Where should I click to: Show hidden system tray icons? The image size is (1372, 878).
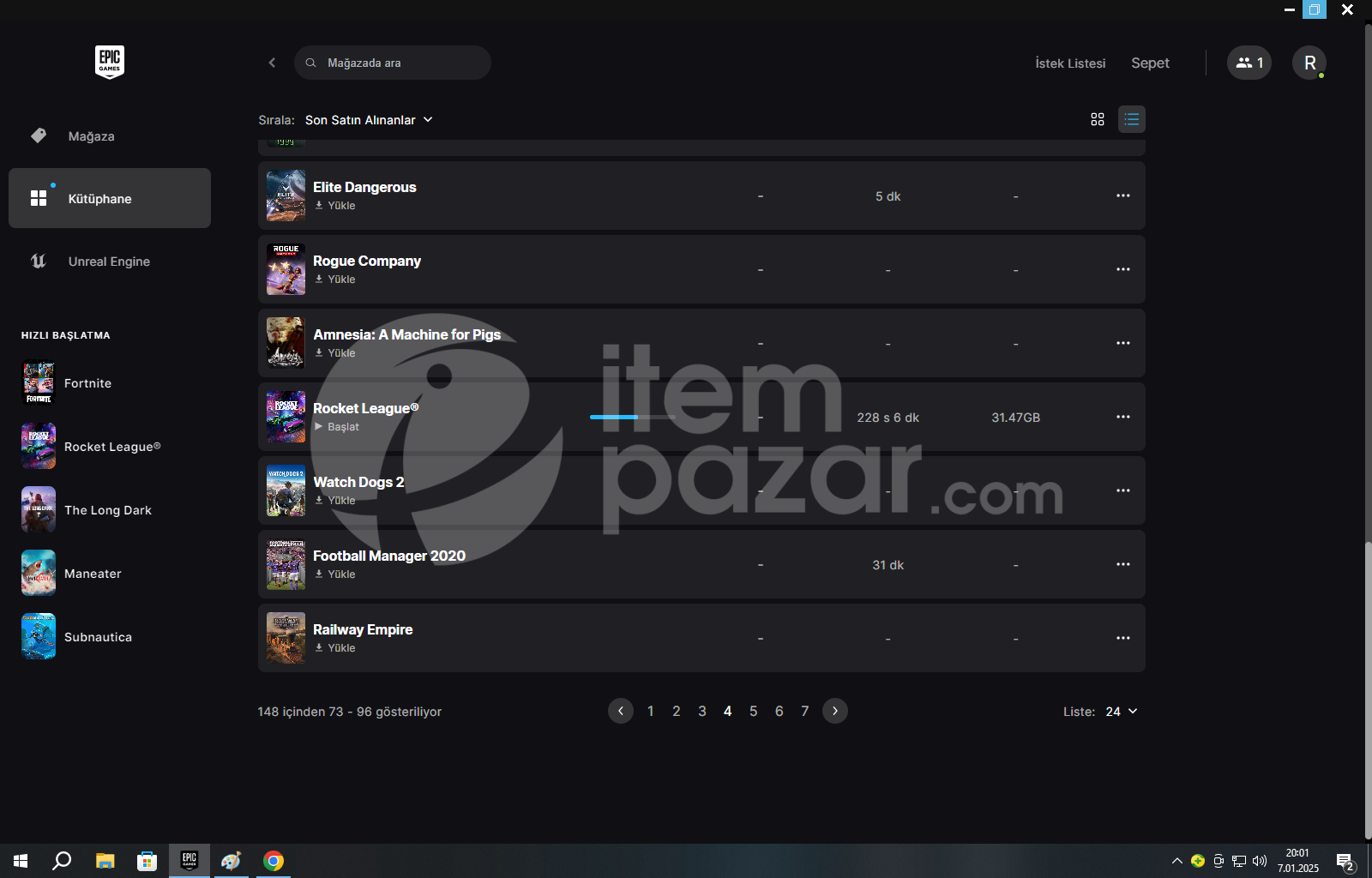[x=1177, y=861]
